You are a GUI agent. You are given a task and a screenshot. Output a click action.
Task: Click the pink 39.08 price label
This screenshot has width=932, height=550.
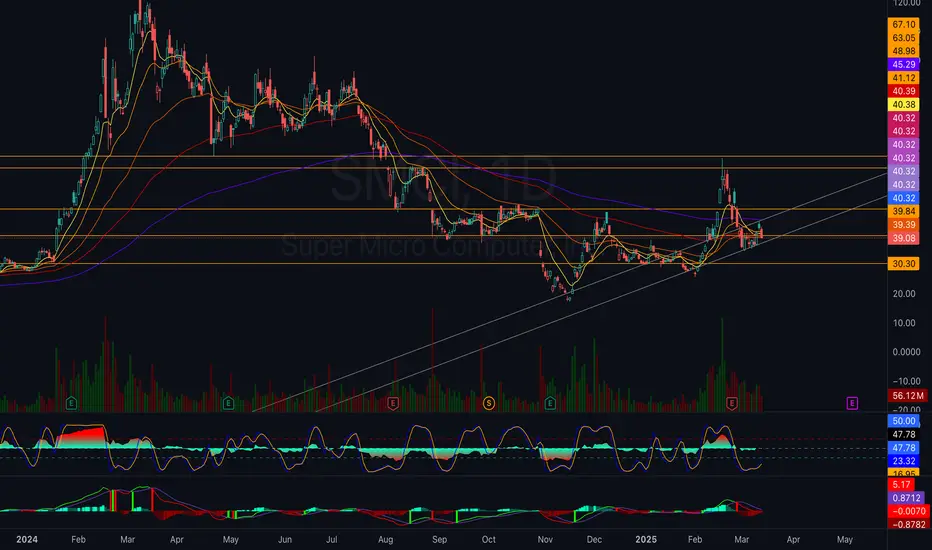tap(903, 238)
